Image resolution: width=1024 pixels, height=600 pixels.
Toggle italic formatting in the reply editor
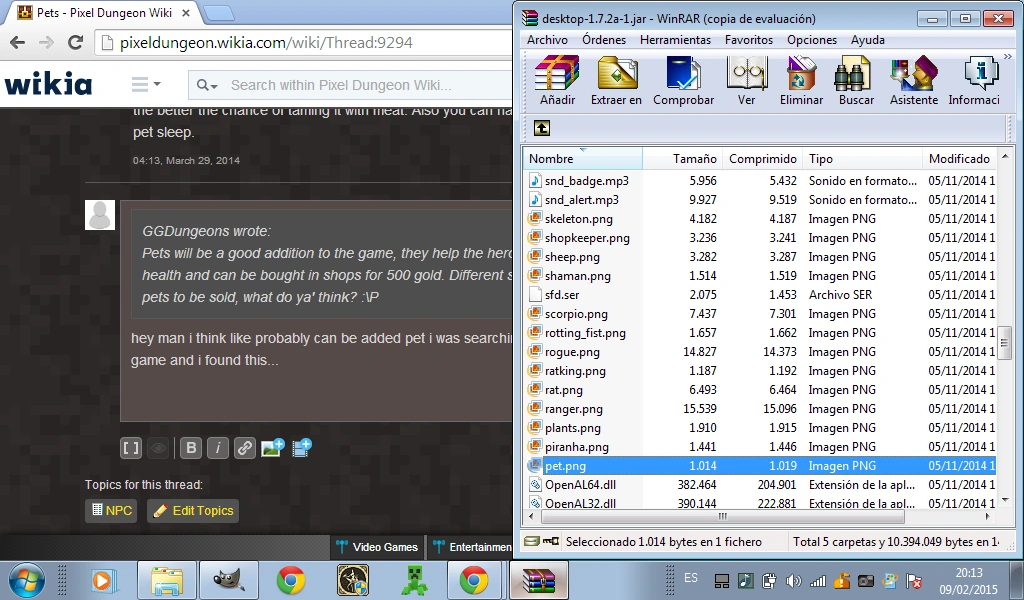[217, 448]
